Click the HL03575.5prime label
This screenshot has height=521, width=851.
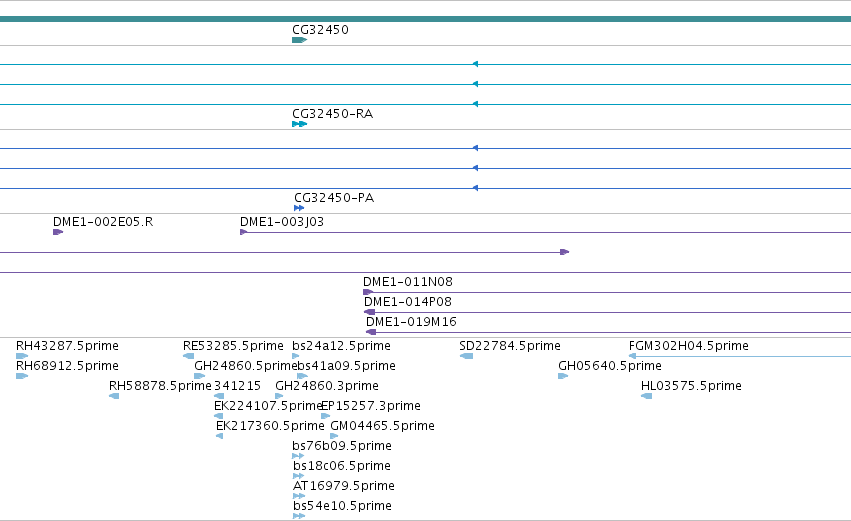(x=691, y=386)
